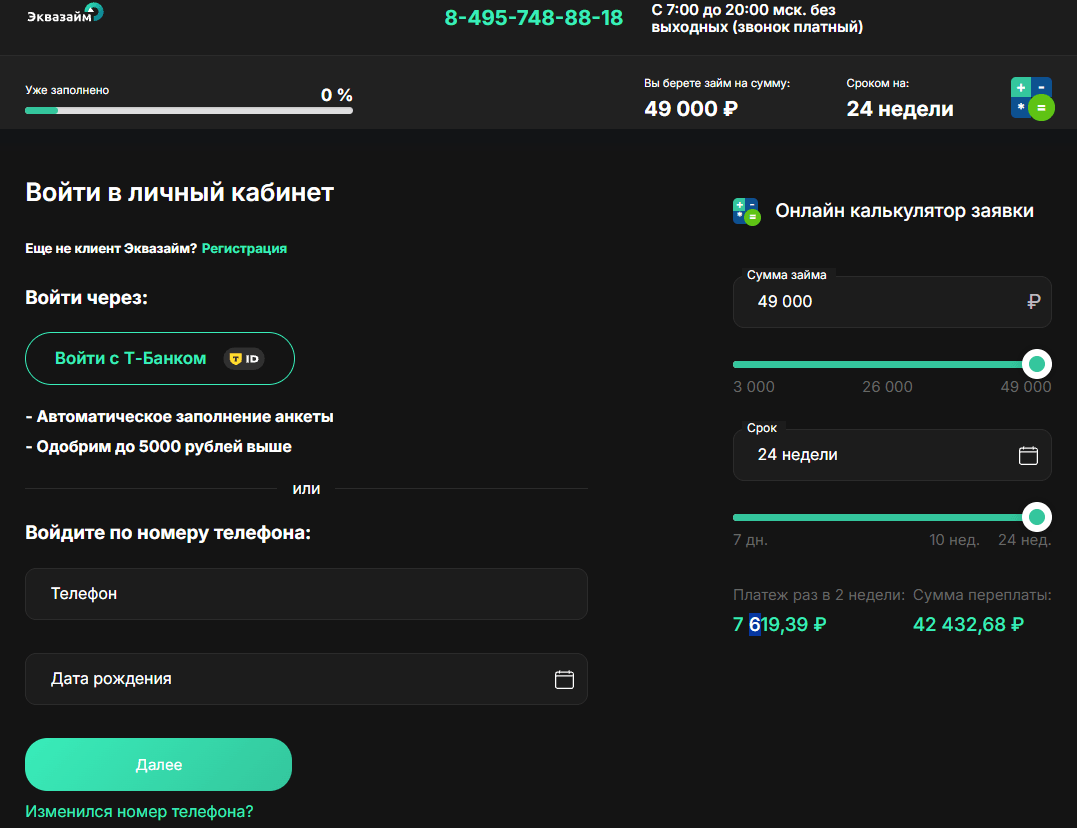Call phone number 8-495-748-88-18
1077x828 pixels.
coord(534,18)
